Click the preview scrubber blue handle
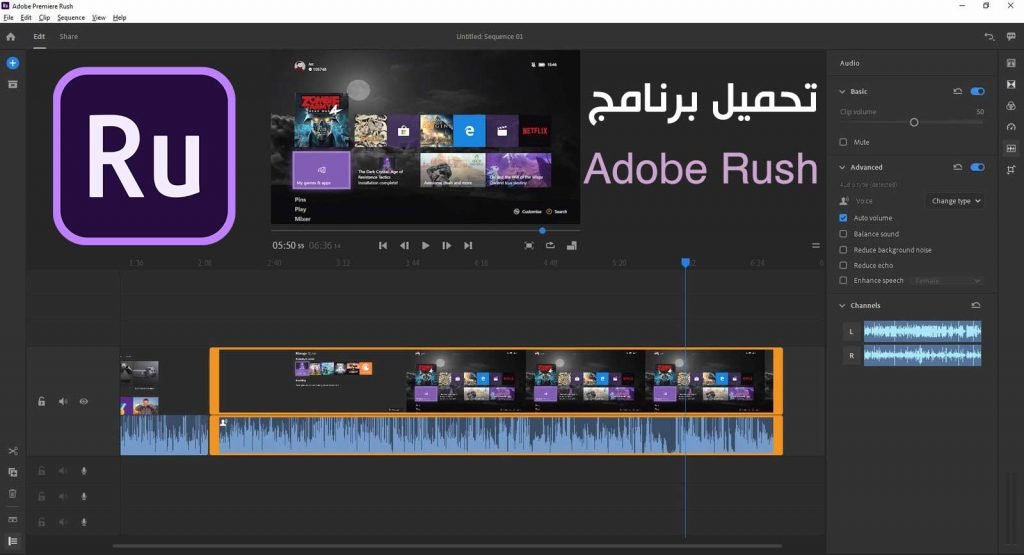This screenshot has width=1024, height=555. 542,230
